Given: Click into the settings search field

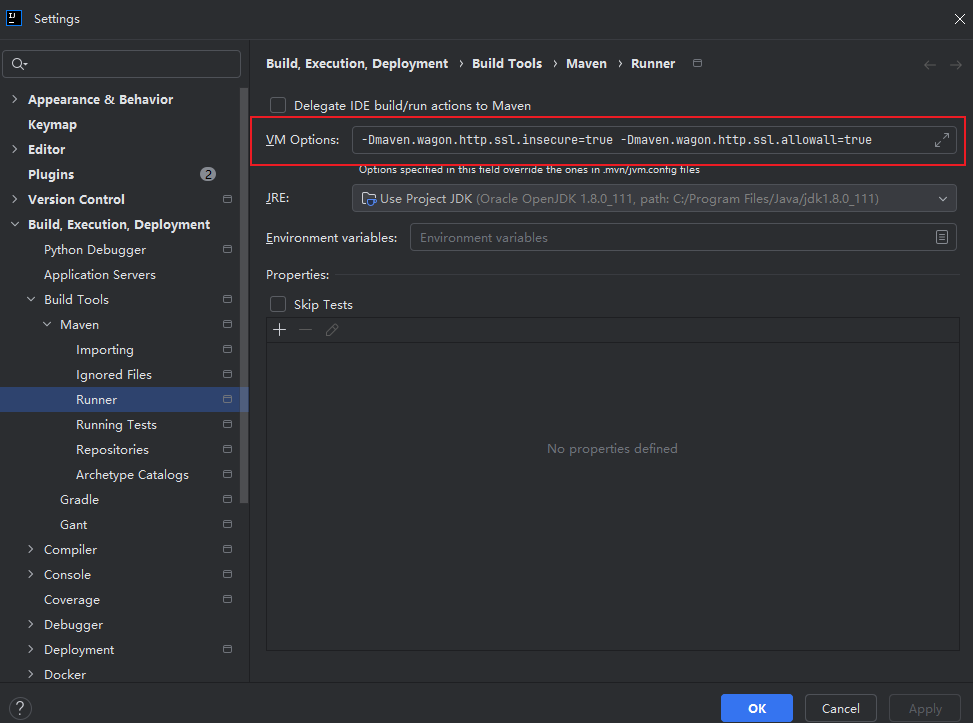Looking at the screenshot, I should [x=122, y=64].
